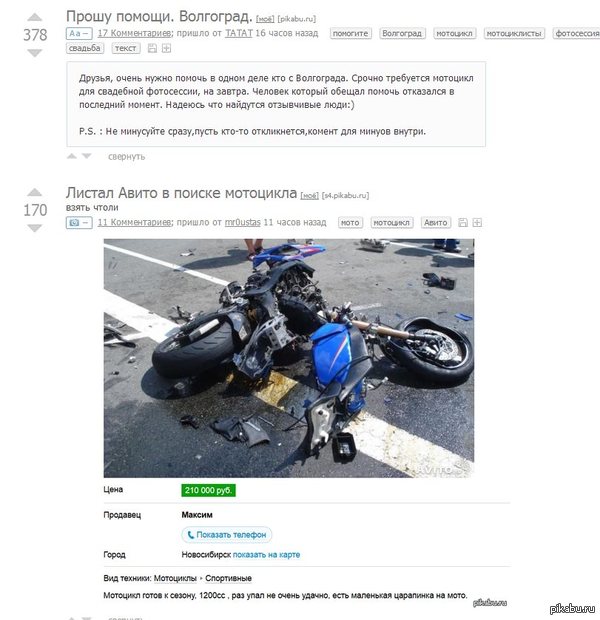The image size is (600, 620).
Task: Toggle the 'Aa –' text collapse button
Action: (x=79, y=33)
